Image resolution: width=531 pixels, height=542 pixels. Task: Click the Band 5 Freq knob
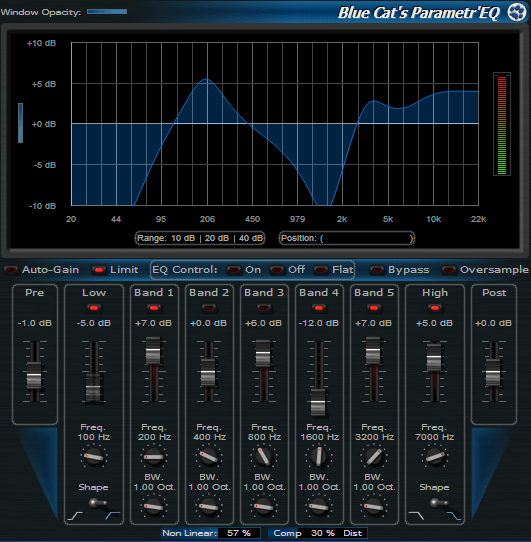373,457
